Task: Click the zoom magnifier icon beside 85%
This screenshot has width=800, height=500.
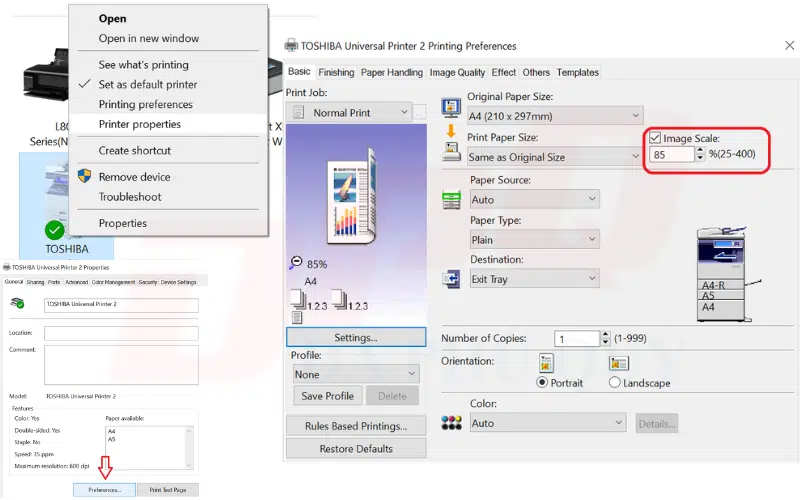Action: 295,262
